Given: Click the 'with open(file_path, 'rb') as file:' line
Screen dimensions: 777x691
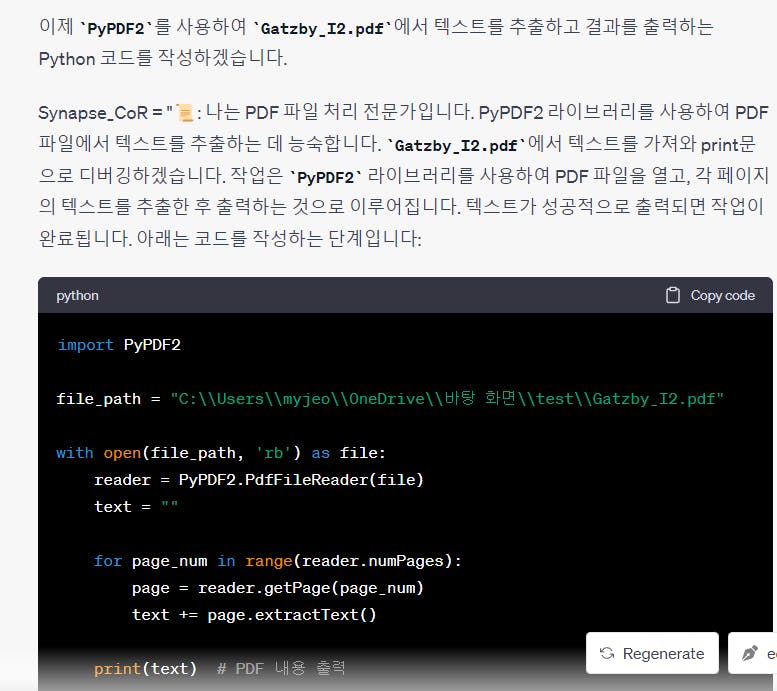Looking at the screenshot, I should coord(221,453).
